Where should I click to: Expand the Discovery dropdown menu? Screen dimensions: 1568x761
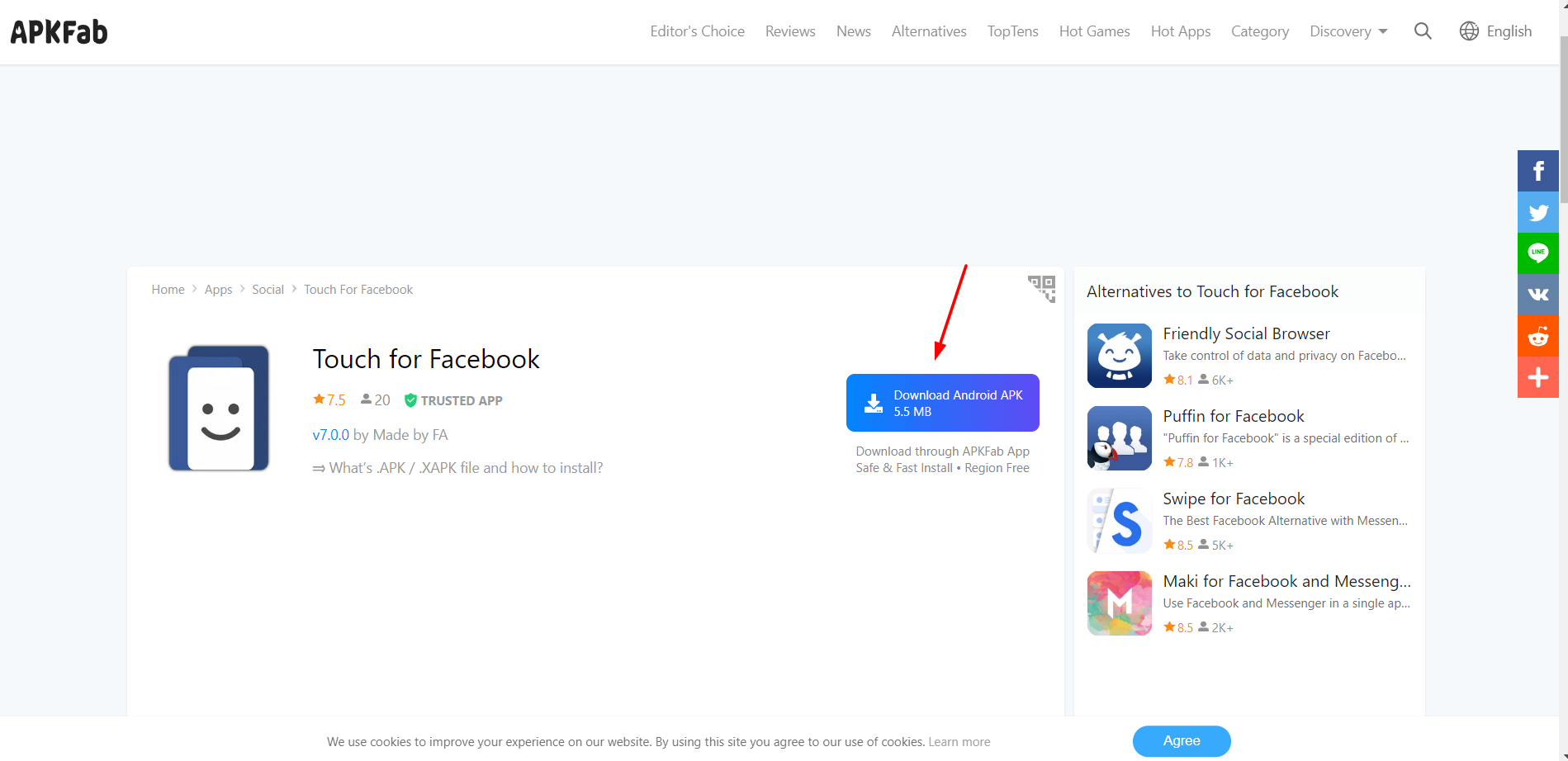(1348, 31)
